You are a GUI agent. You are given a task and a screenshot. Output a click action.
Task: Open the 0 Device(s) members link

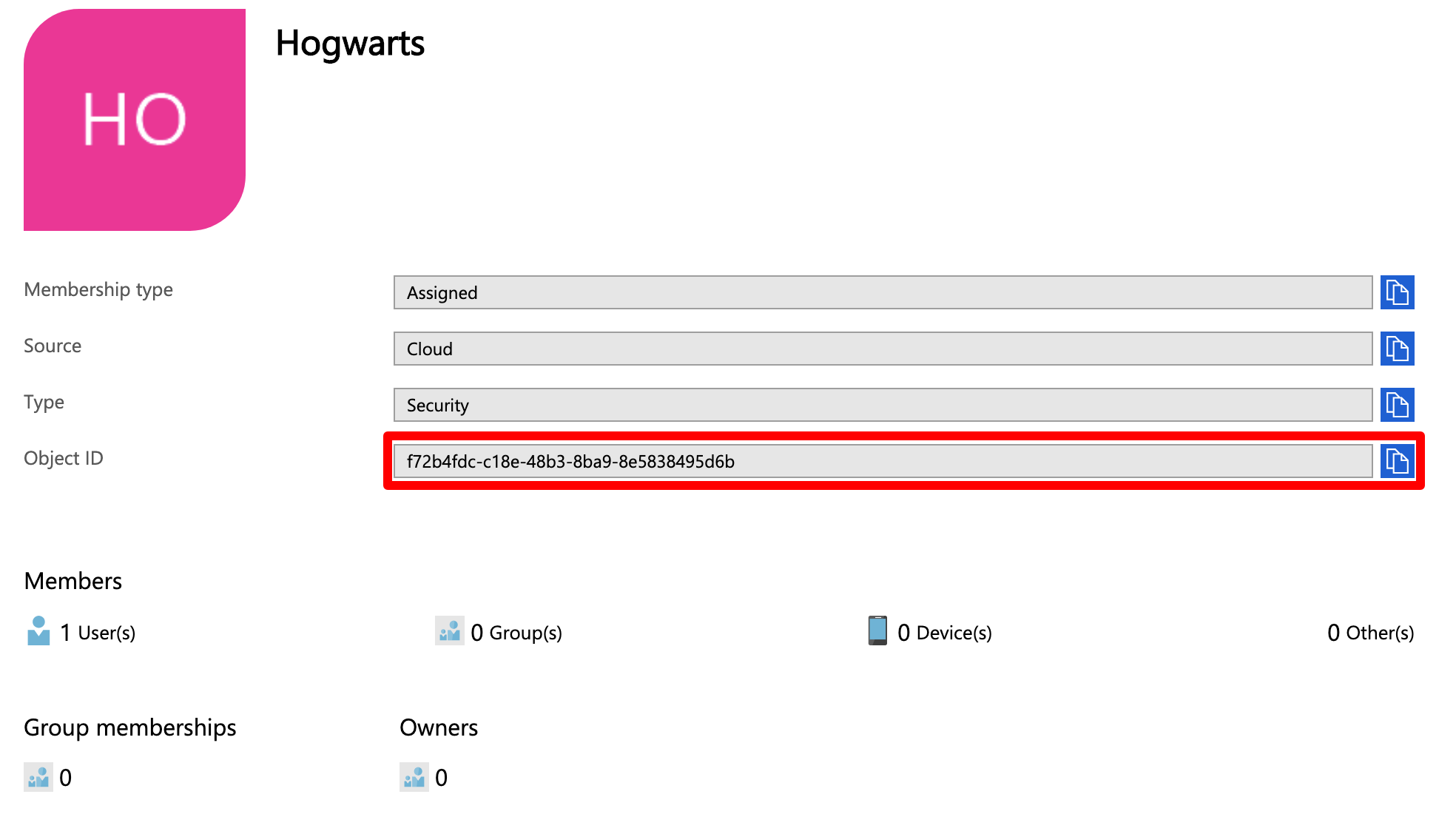(945, 633)
